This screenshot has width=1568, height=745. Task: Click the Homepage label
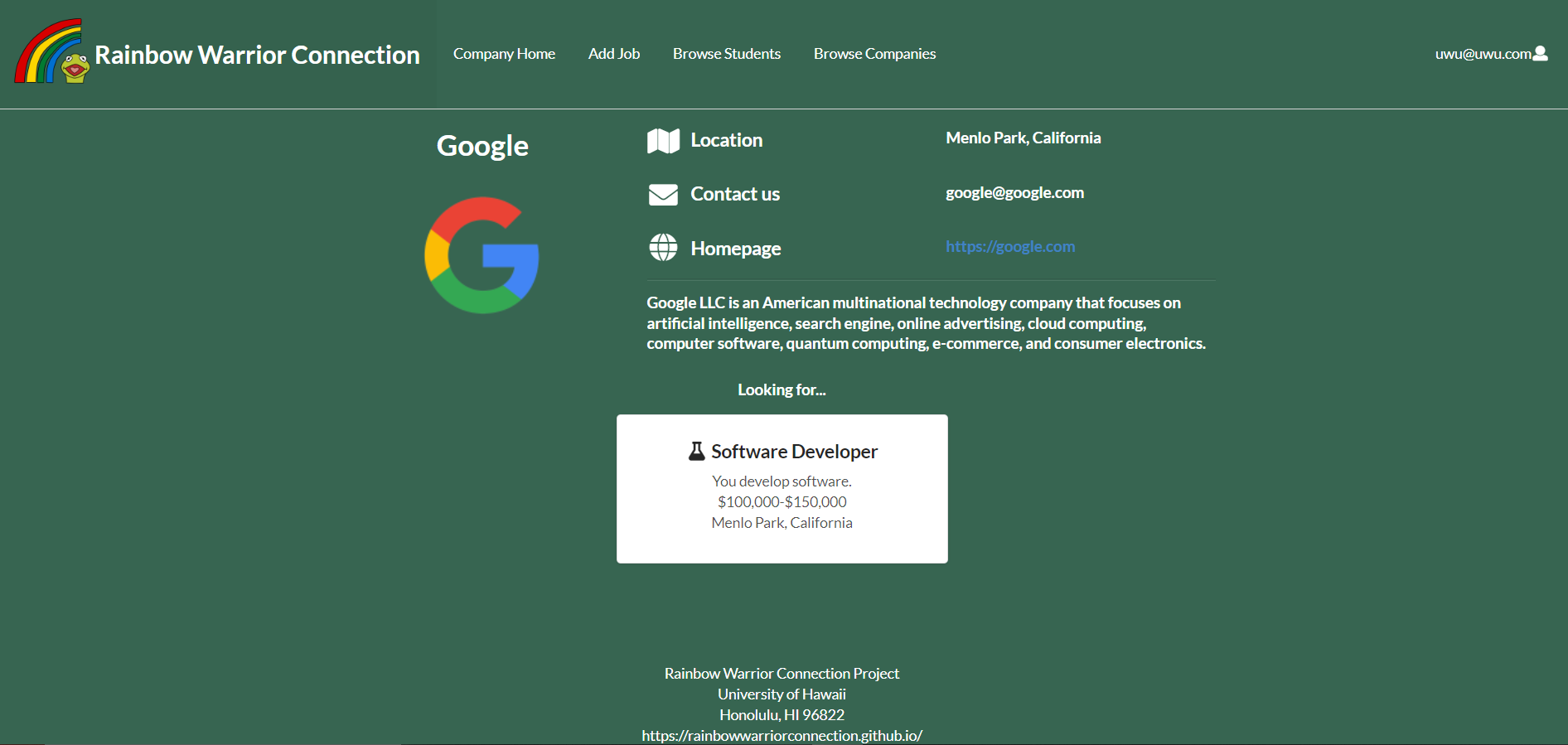coord(736,249)
